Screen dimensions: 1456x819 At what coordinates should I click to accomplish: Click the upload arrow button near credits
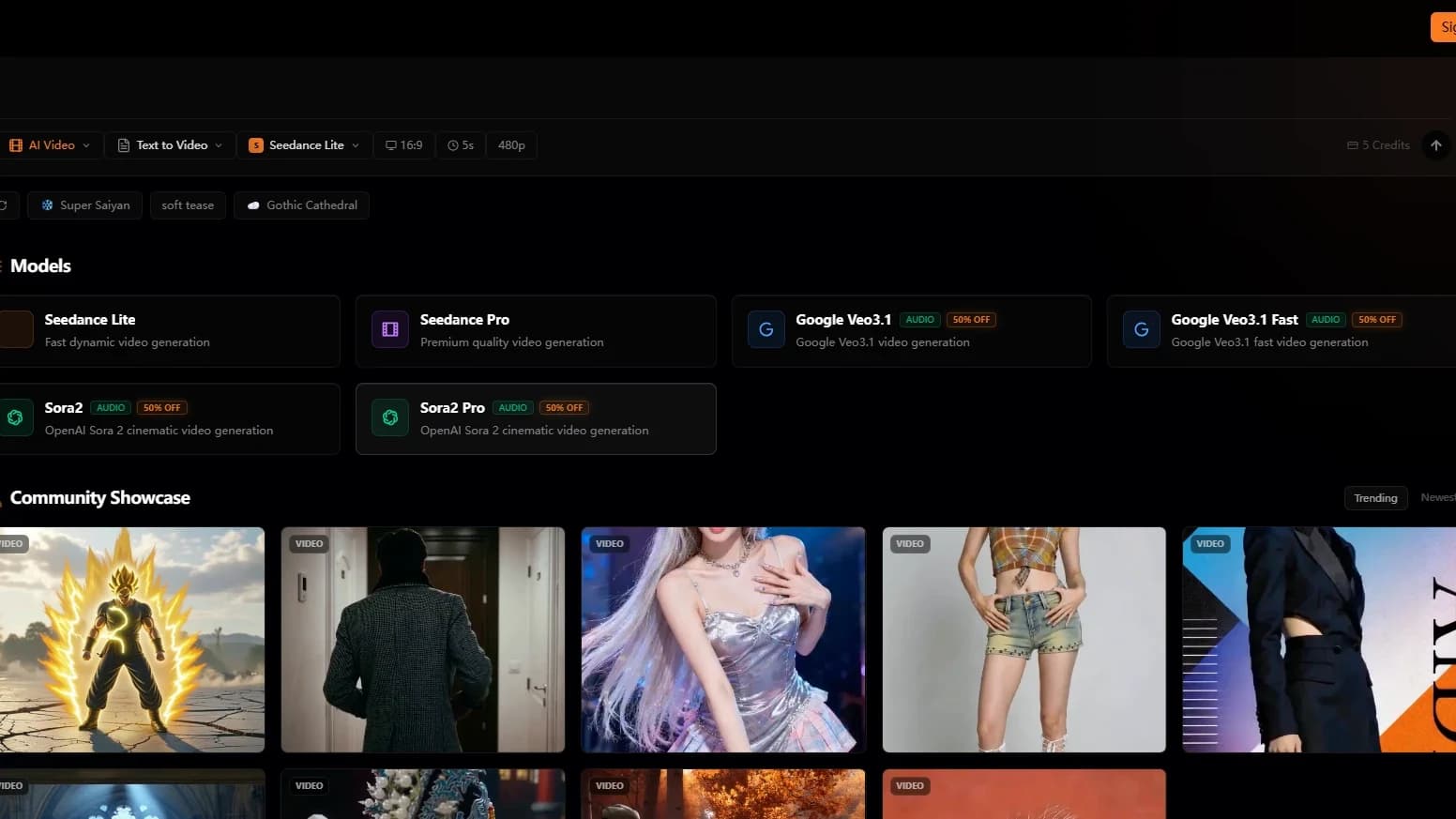tap(1435, 144)
